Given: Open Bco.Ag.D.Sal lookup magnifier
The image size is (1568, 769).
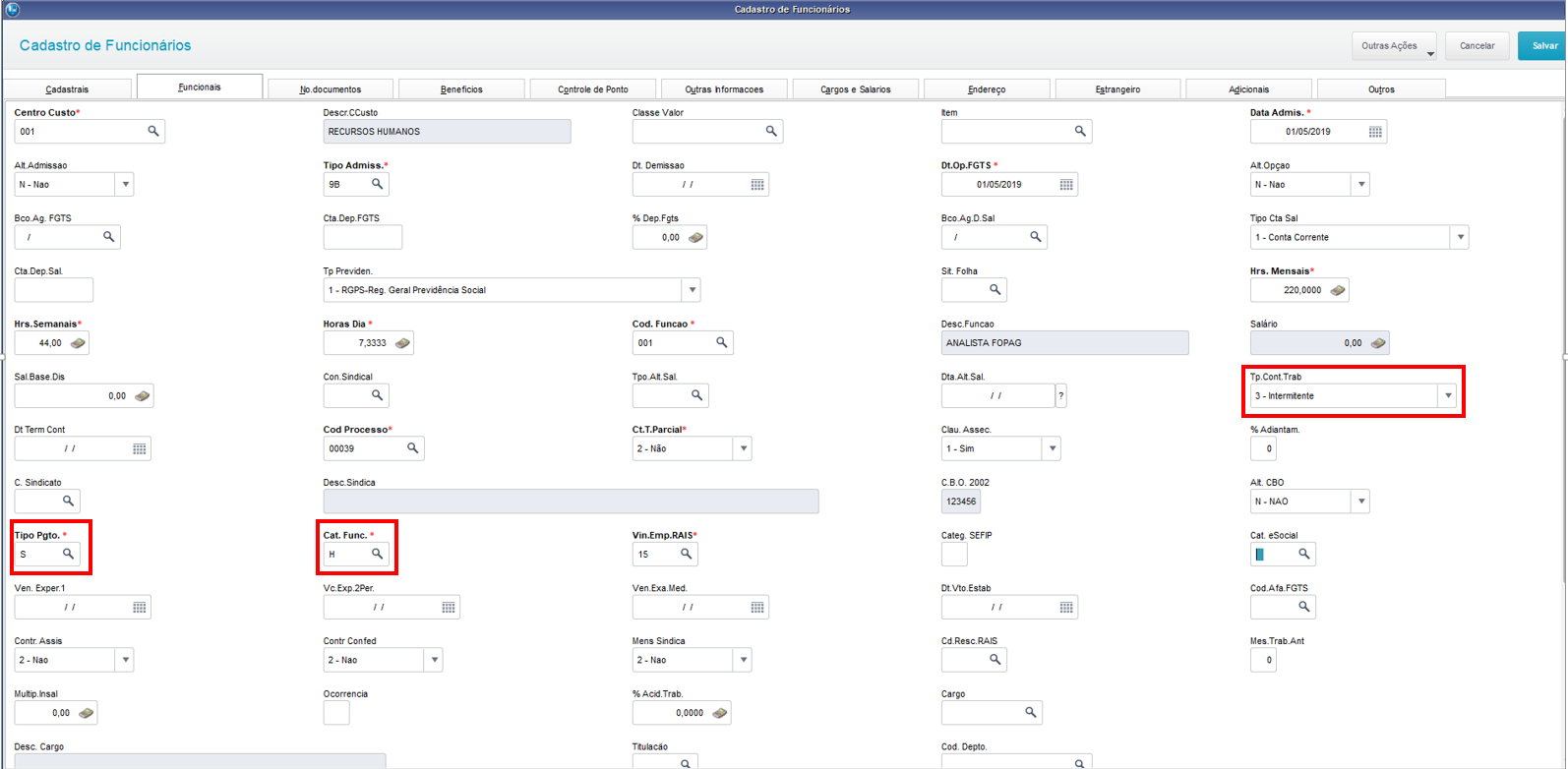Looking at the screenshot, I should tap(1036, 237).
